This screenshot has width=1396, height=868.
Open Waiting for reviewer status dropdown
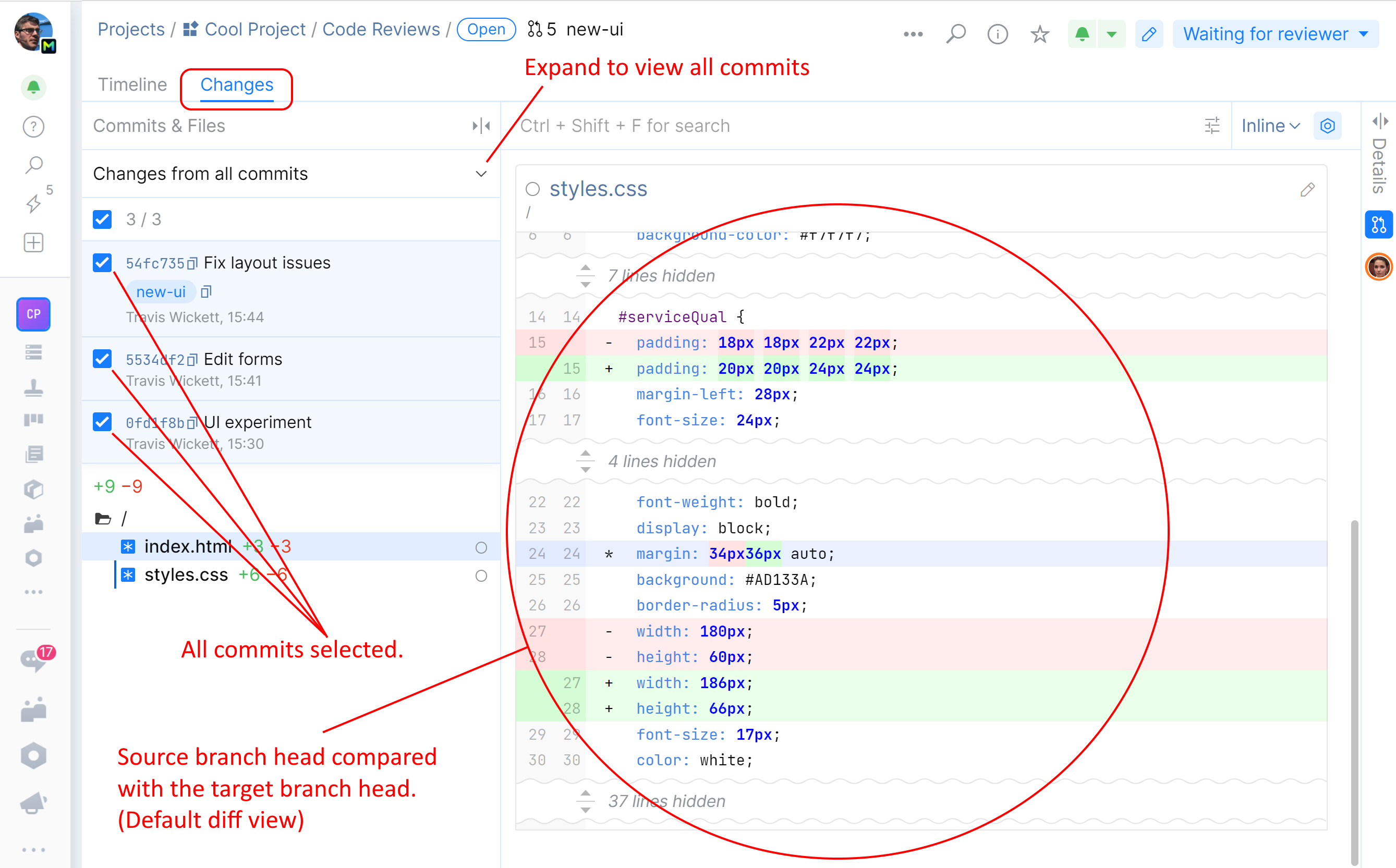[1276, 34]
